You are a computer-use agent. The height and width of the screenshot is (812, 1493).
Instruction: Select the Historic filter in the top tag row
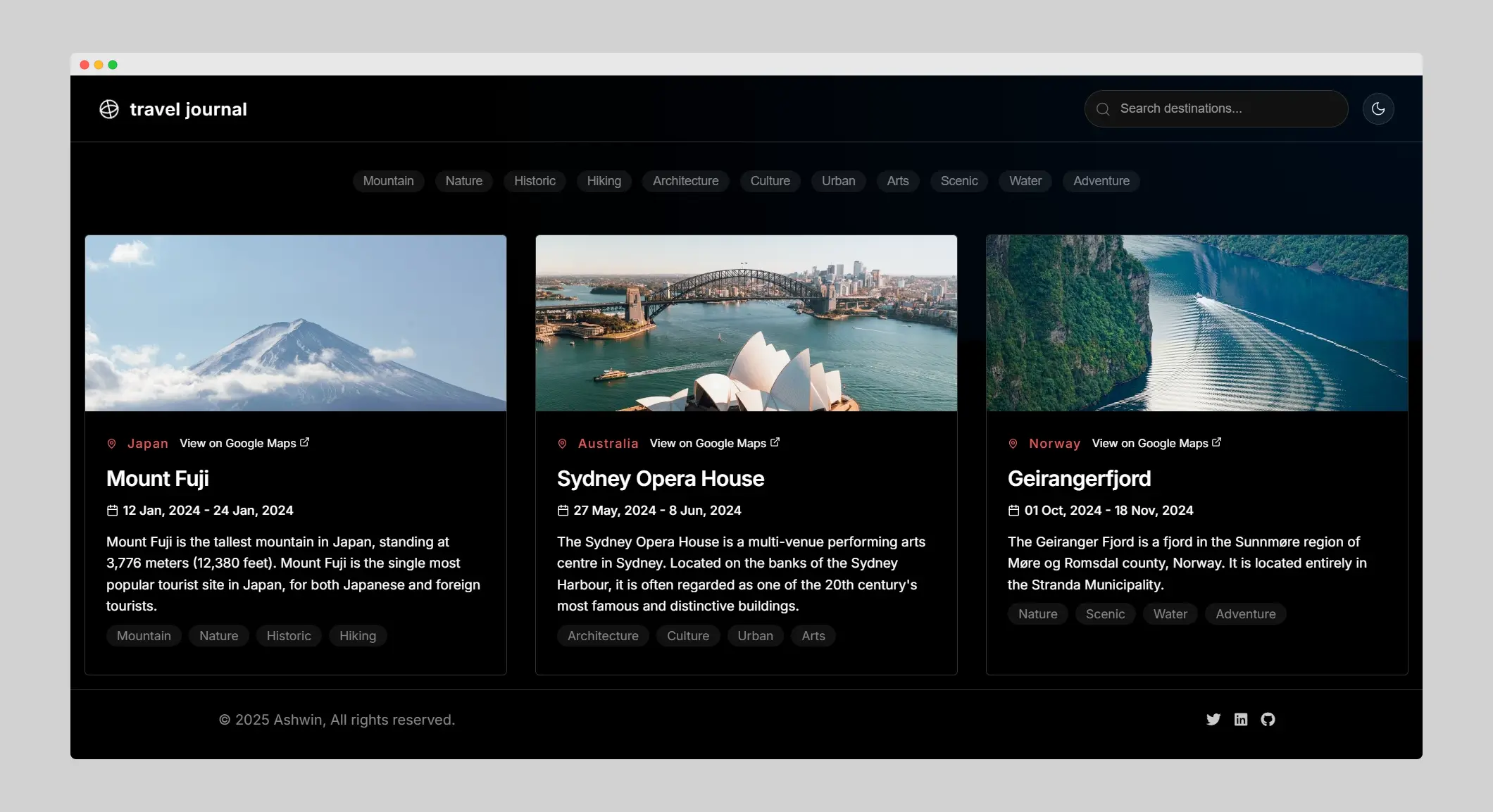click(535, 181)
